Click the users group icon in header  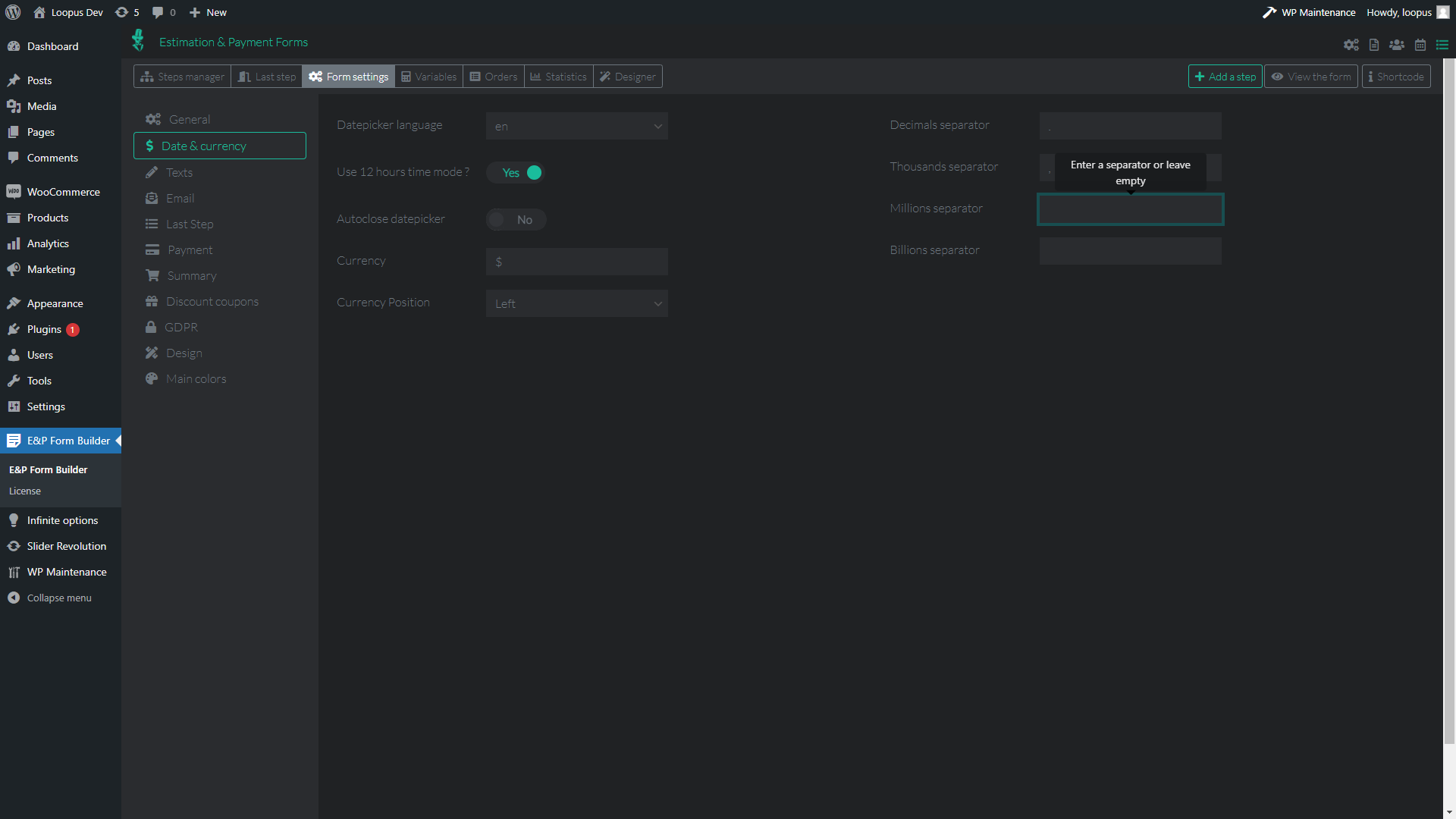pyautogui.click(x=1397, y=45)
